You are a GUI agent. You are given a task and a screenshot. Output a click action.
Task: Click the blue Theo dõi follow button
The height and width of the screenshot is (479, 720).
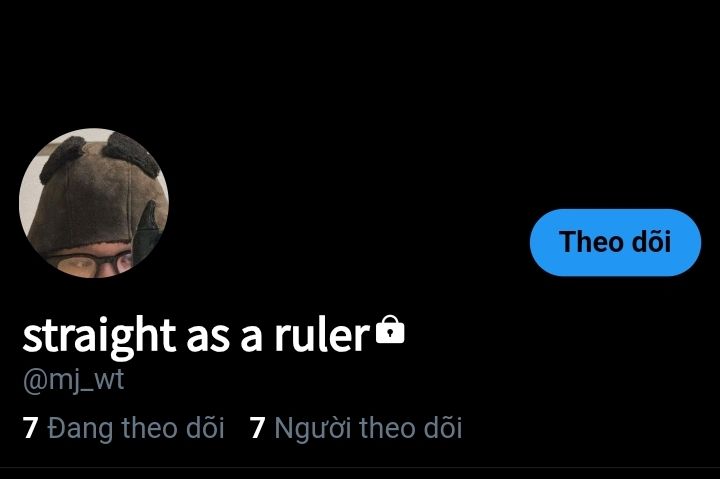615,242
